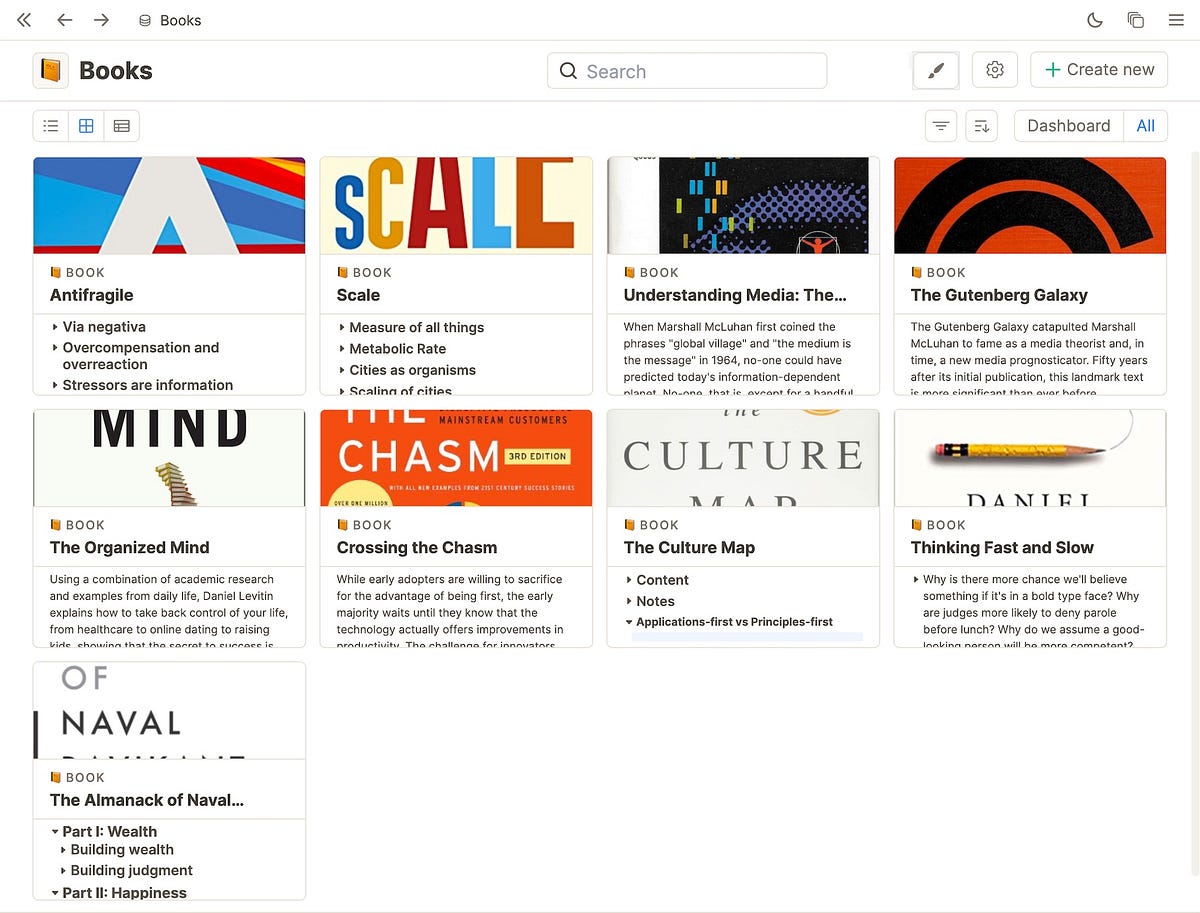
Task: Expand Via negativa in Antifragile
Action: pyautogui.click(x=54, y=327)
